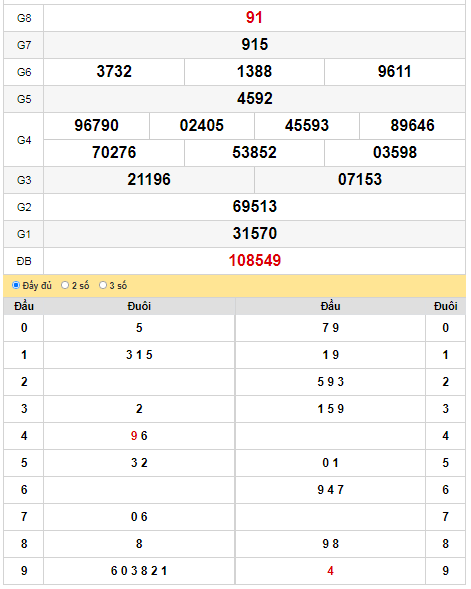Image resolution: width=471 pixels, height=589 pixels.
Task: Click G6 number 1388
Action: coord(254,72)
